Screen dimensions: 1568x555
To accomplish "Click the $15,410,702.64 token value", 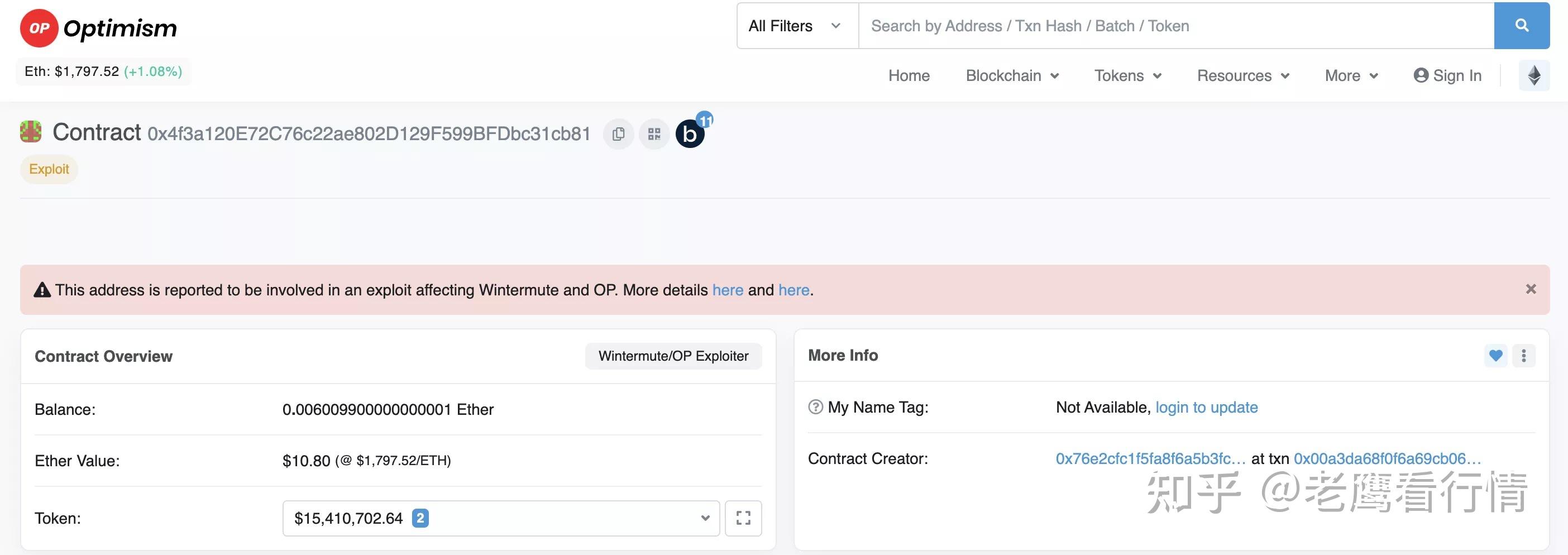I will coord(348,519).
